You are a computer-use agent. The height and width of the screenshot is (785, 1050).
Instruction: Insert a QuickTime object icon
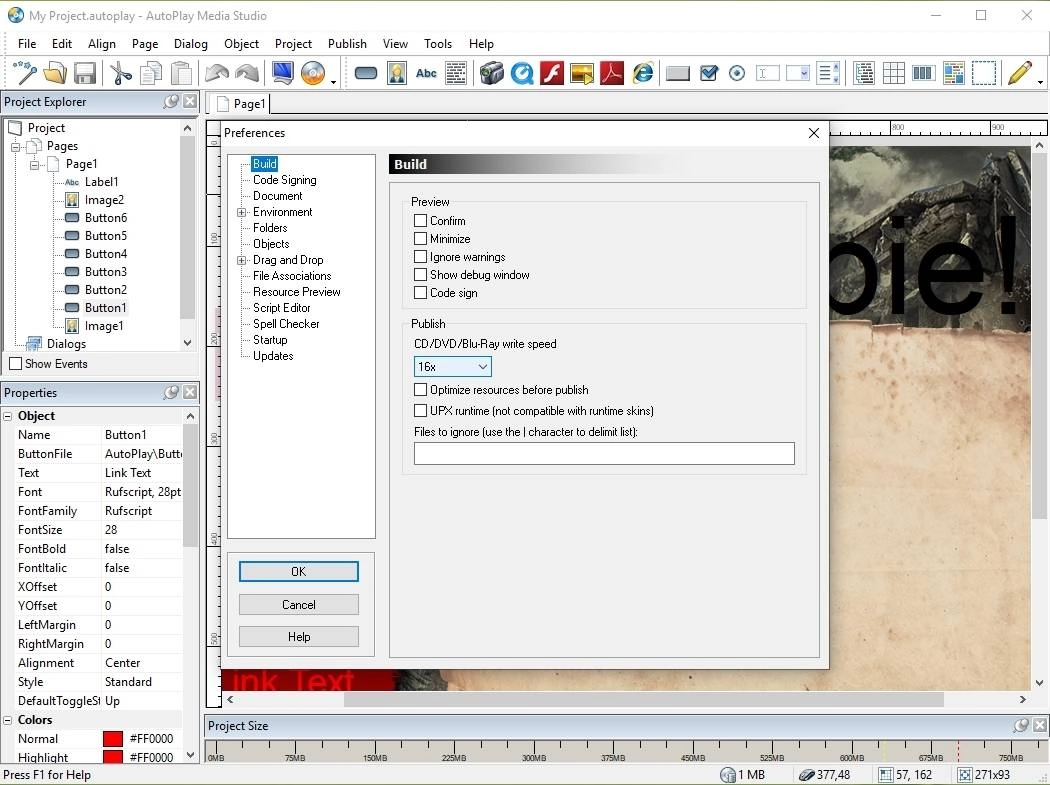(522, 73)
